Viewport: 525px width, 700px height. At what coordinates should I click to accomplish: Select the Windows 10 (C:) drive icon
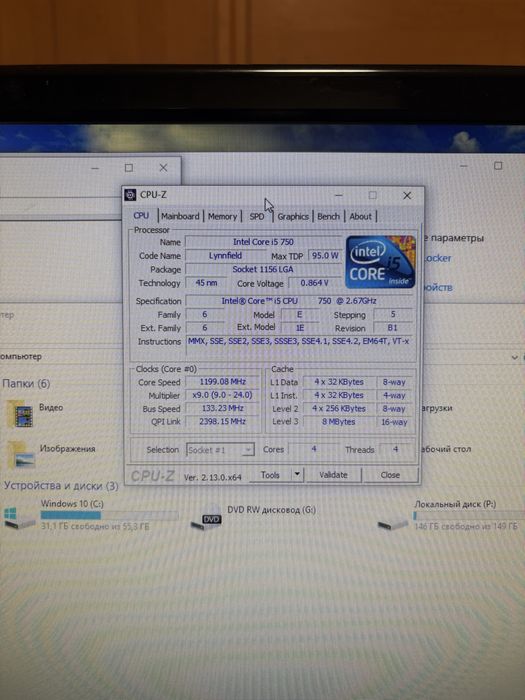click(19, 517)
